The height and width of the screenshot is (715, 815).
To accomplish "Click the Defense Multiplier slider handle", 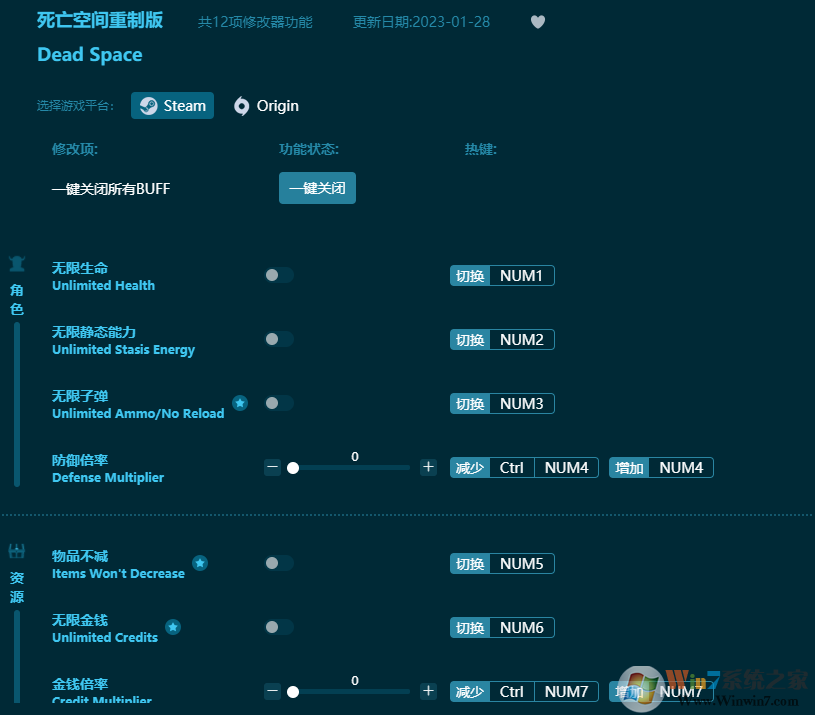I will click(293, 468).
